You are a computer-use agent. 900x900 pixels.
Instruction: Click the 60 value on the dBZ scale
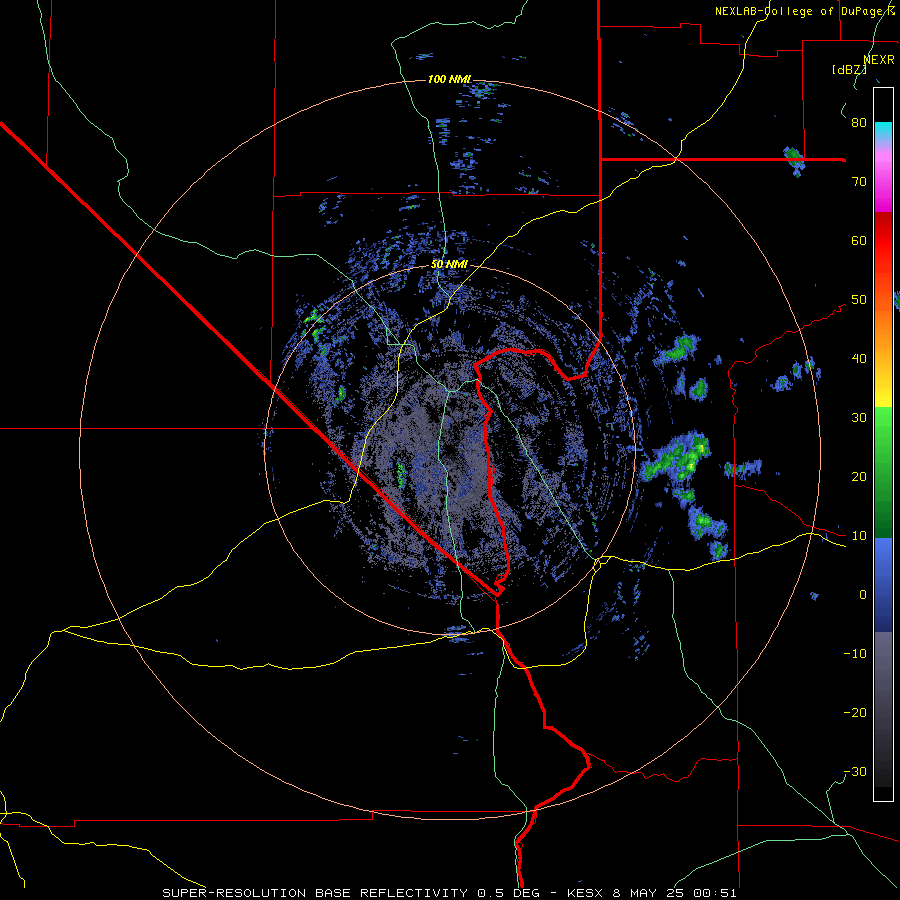[859, 240]
